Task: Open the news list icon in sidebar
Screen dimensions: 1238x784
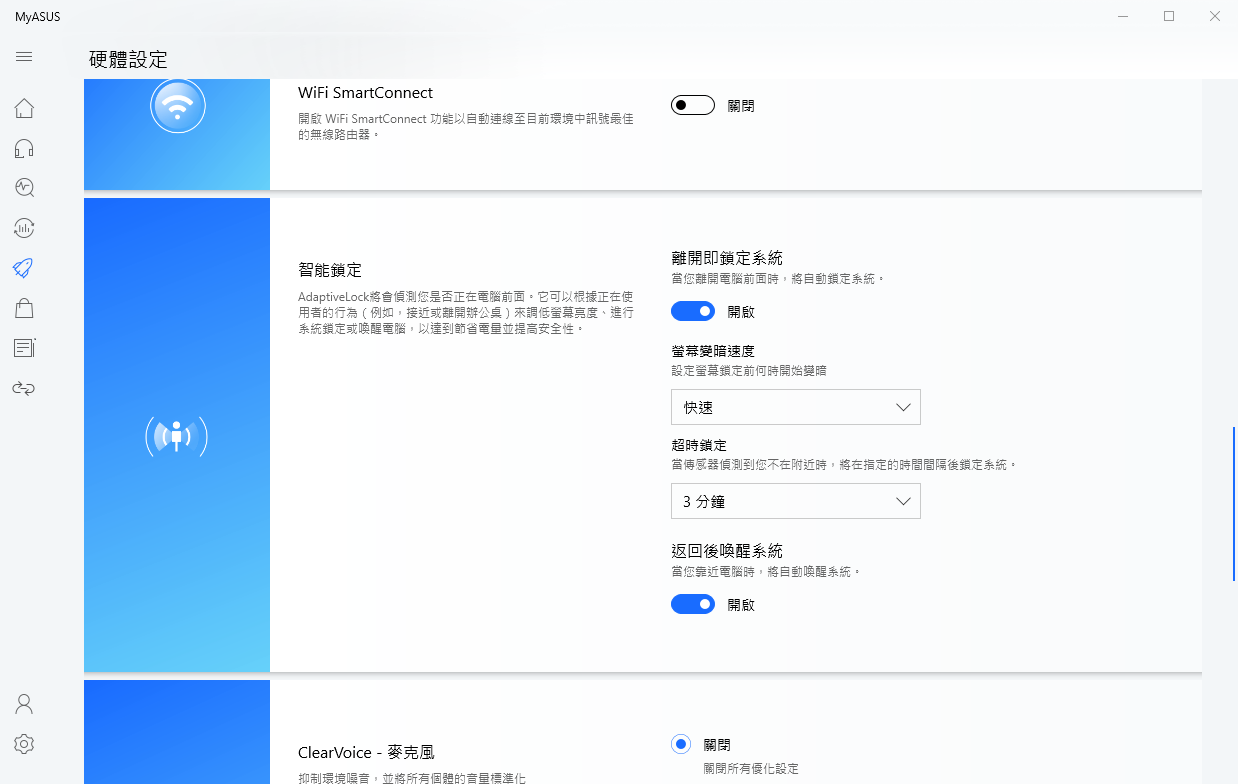Action: (24, 348)
